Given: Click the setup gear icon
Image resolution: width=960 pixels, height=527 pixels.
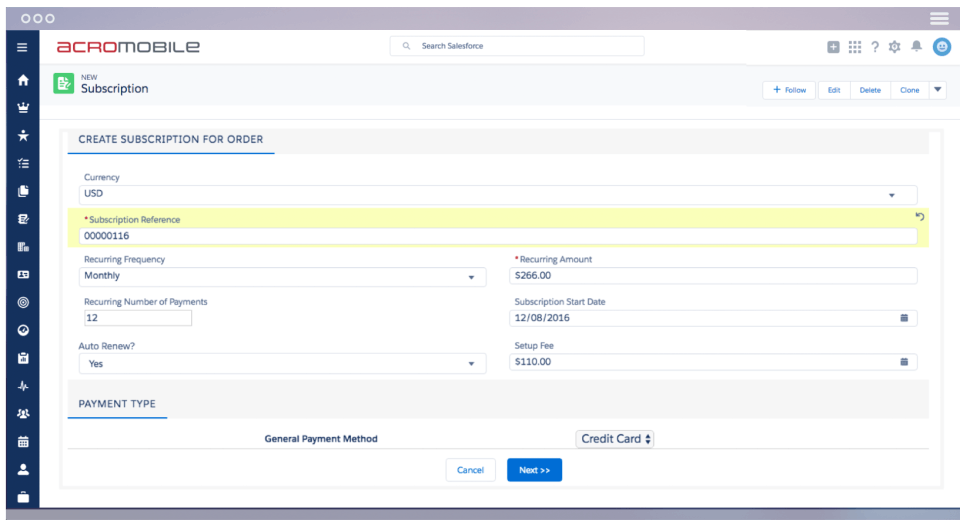Looking at the screenshot, I should click(x=894, y=47).
